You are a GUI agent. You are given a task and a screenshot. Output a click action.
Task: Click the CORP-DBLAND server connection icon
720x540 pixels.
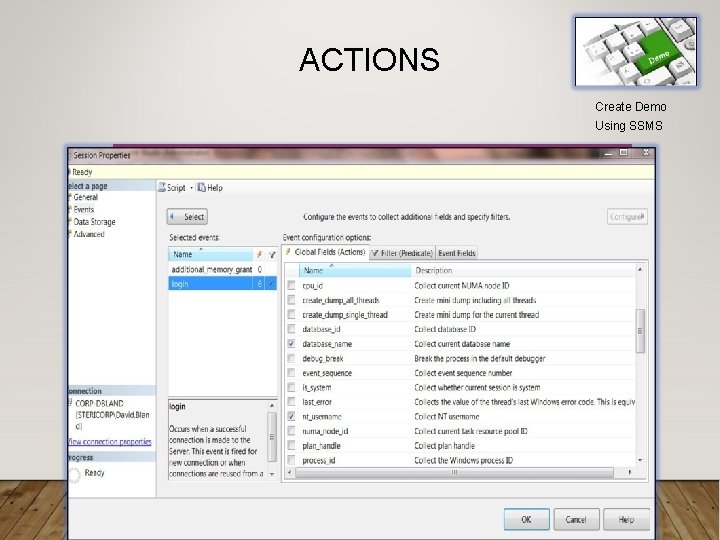coord(70,403)
